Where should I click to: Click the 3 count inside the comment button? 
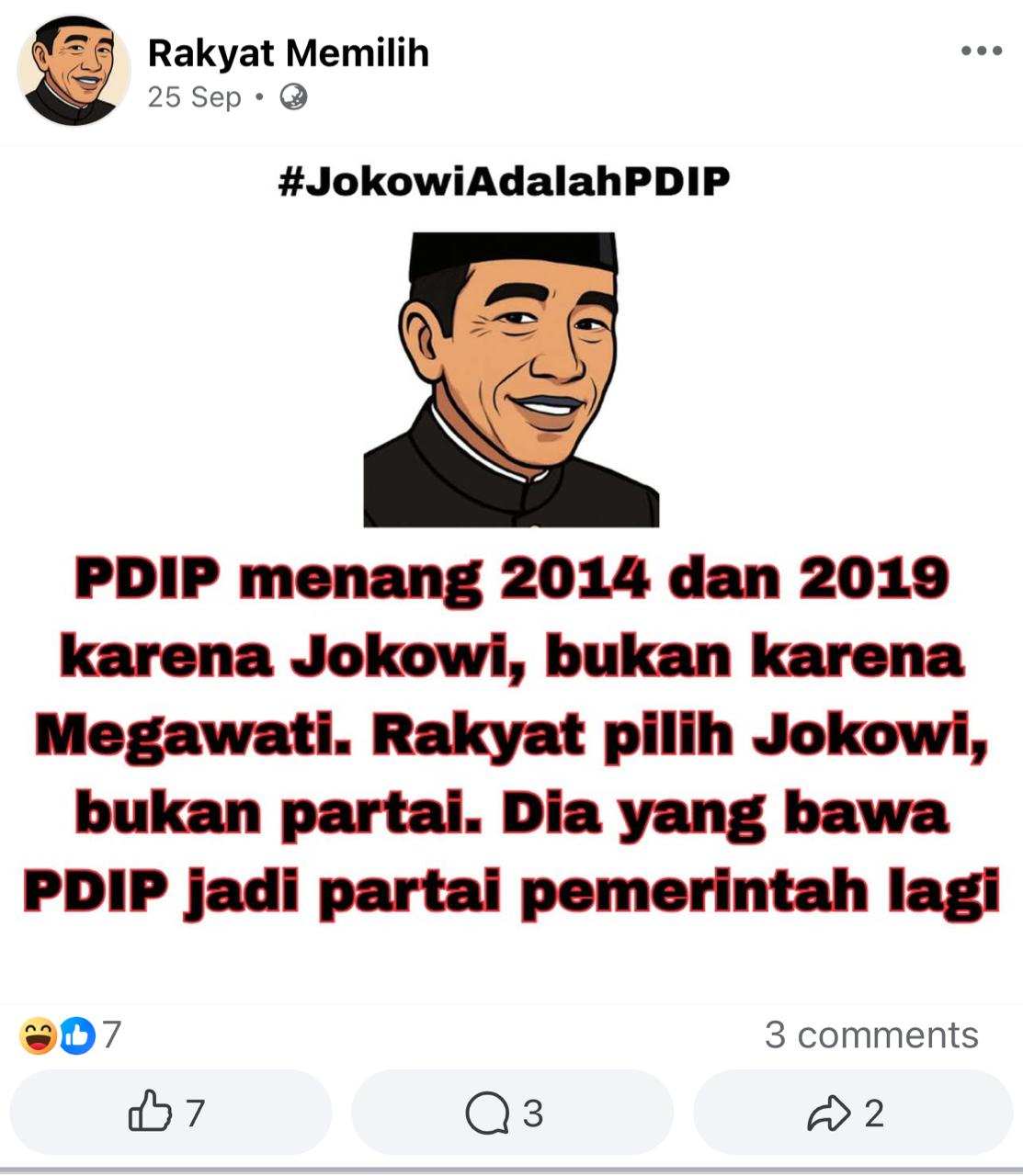tap(533, 1114)
